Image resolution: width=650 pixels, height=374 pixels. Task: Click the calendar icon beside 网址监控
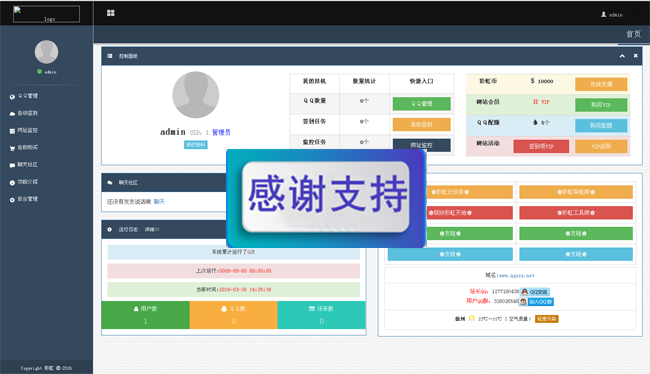tap(12, 131)
